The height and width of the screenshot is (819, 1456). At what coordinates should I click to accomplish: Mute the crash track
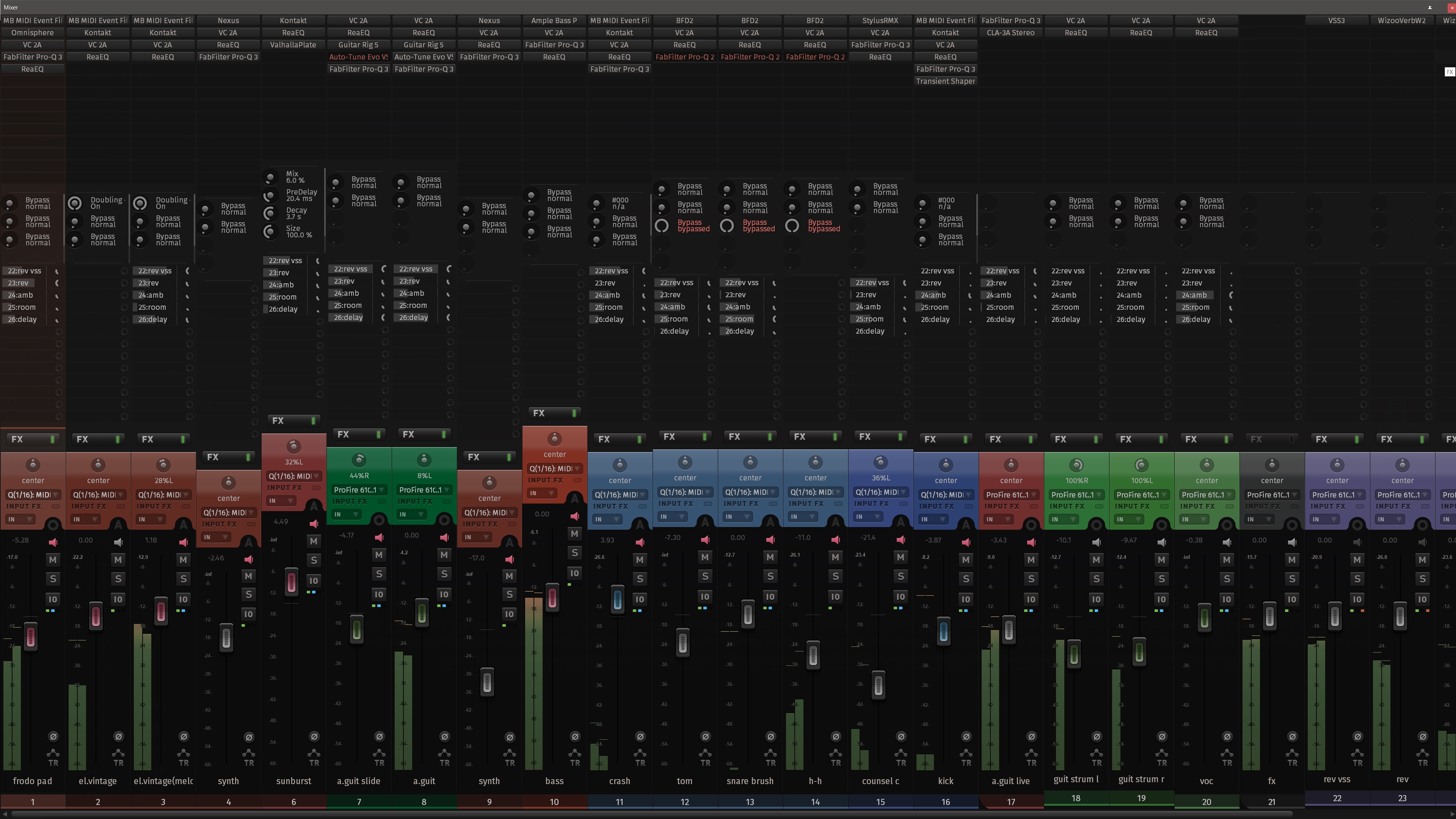click(x=640, y=560)
